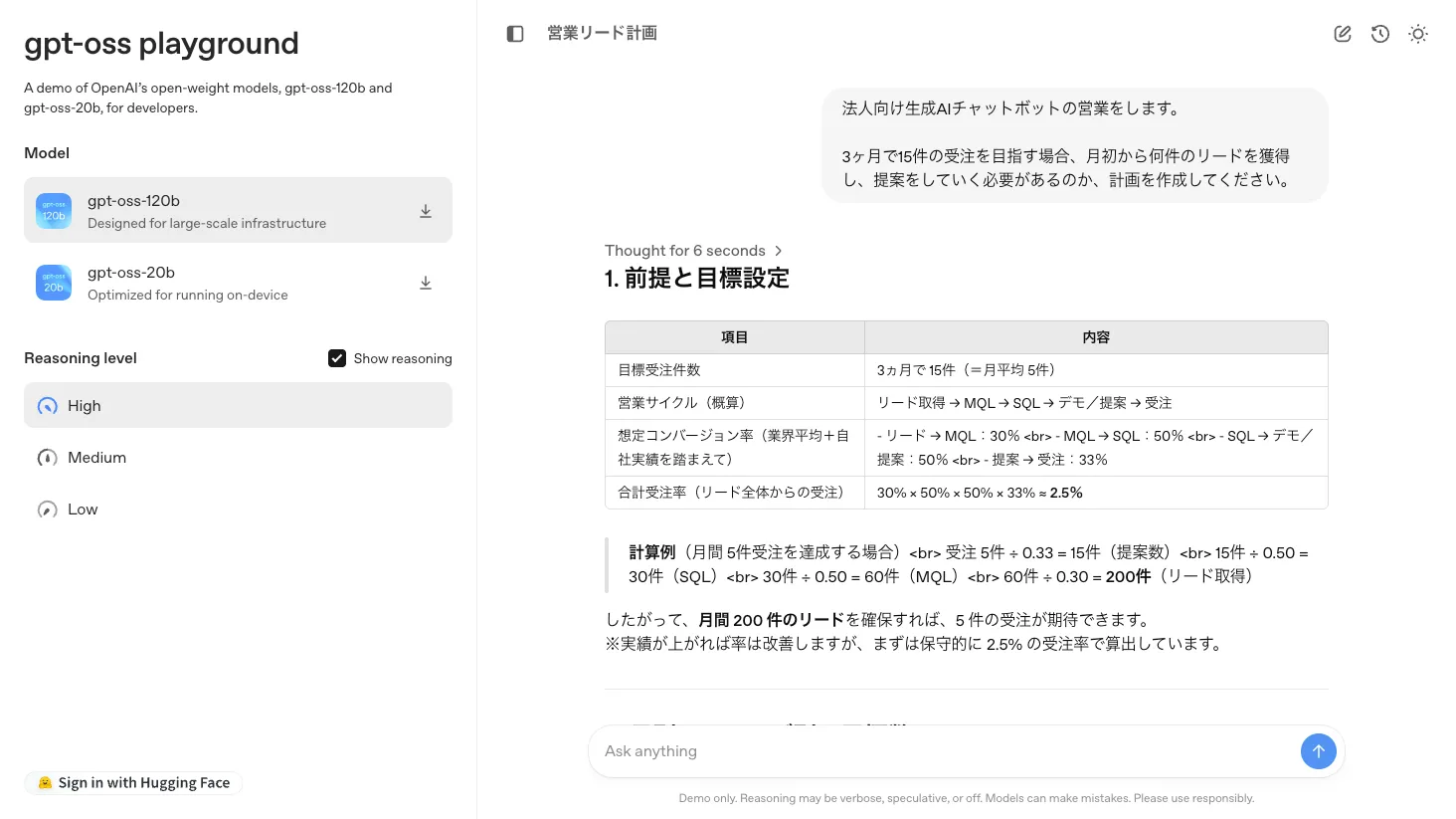
Task: Choose the gpt-oss-20b model card
Action: click(x=238, y=283)
